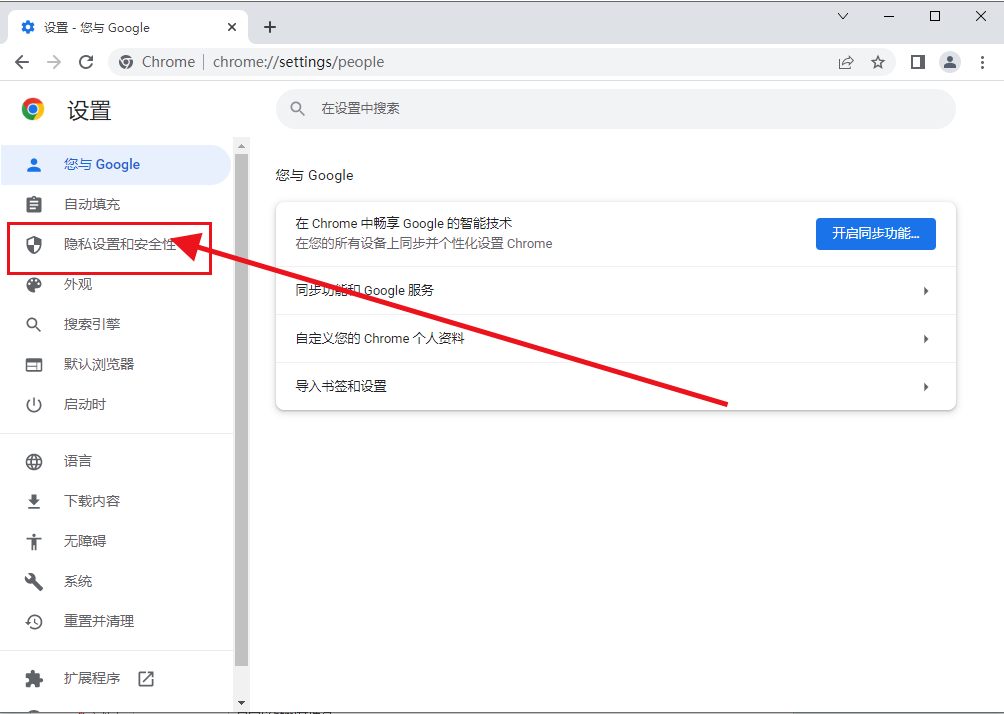The height and width of the screenshot is (714, 1004).
Task: Select the 您与 Google sidebar item
Action: (x=115, y=165)
